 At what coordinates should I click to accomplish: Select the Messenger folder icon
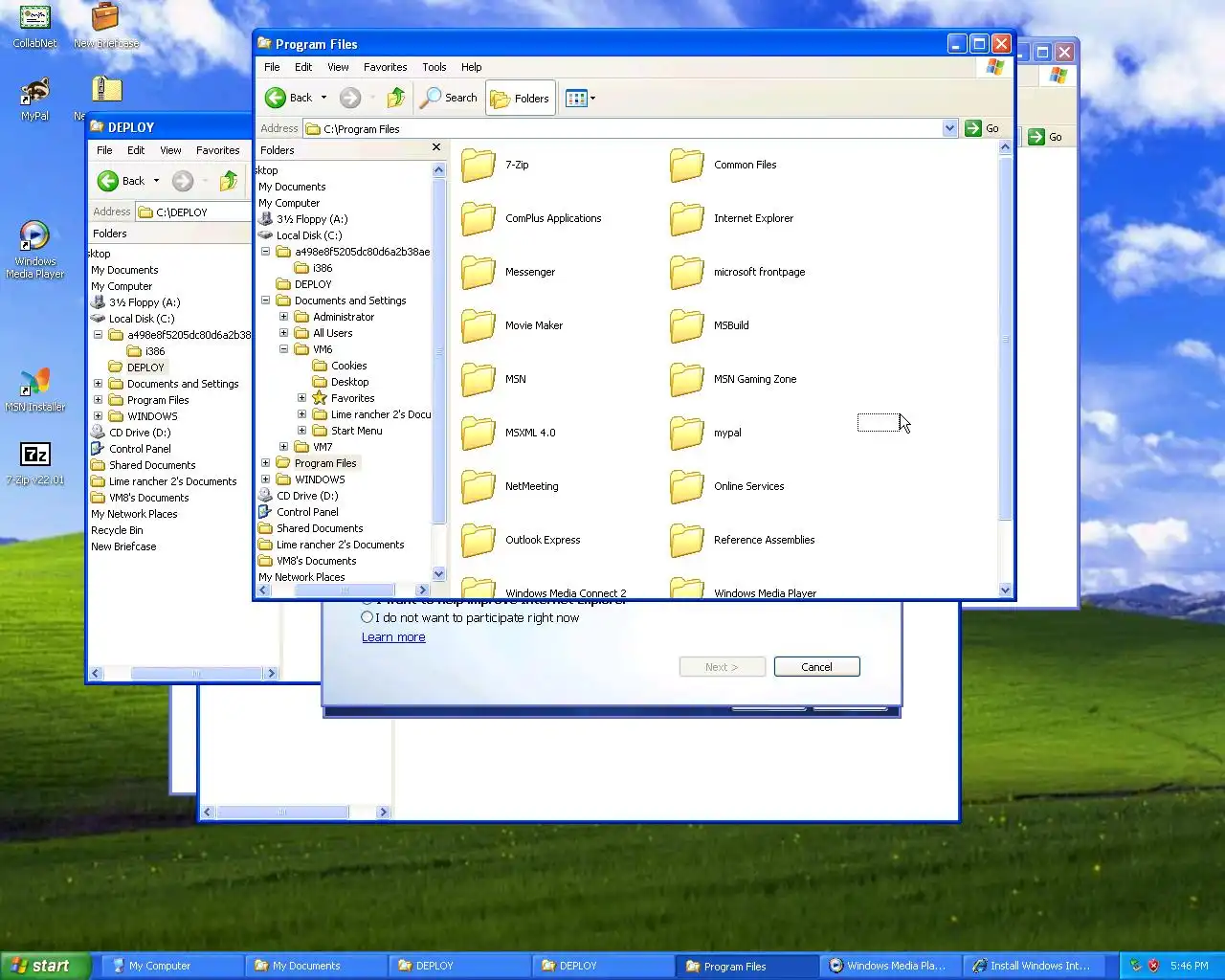(x=478, y=272)
